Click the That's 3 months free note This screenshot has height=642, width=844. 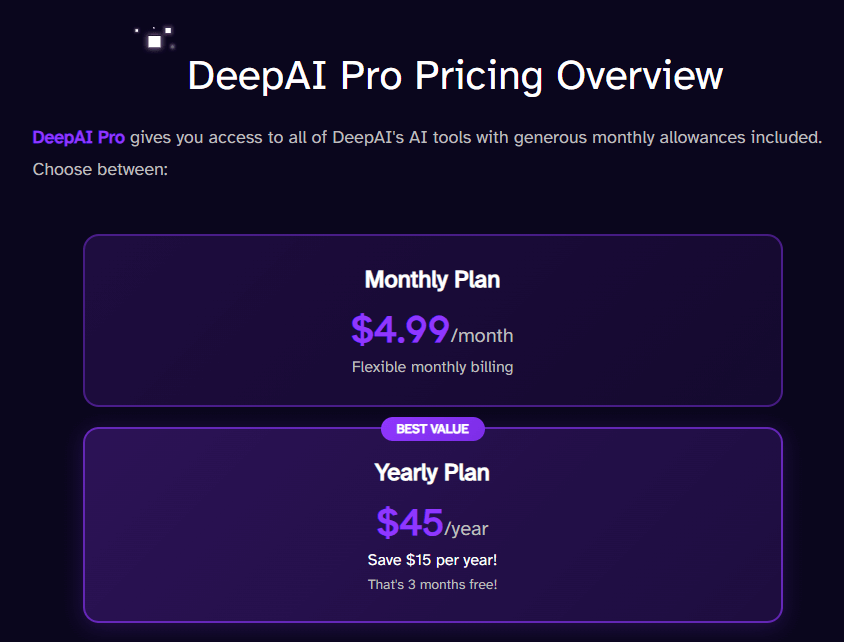(x=432, y=584)
